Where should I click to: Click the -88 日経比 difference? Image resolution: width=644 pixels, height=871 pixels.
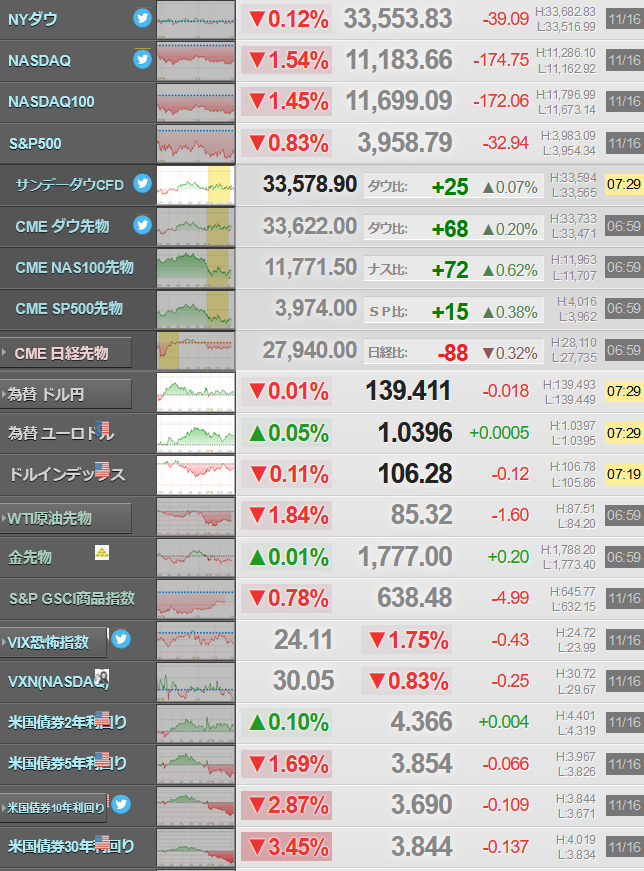[x=453, y=353]
